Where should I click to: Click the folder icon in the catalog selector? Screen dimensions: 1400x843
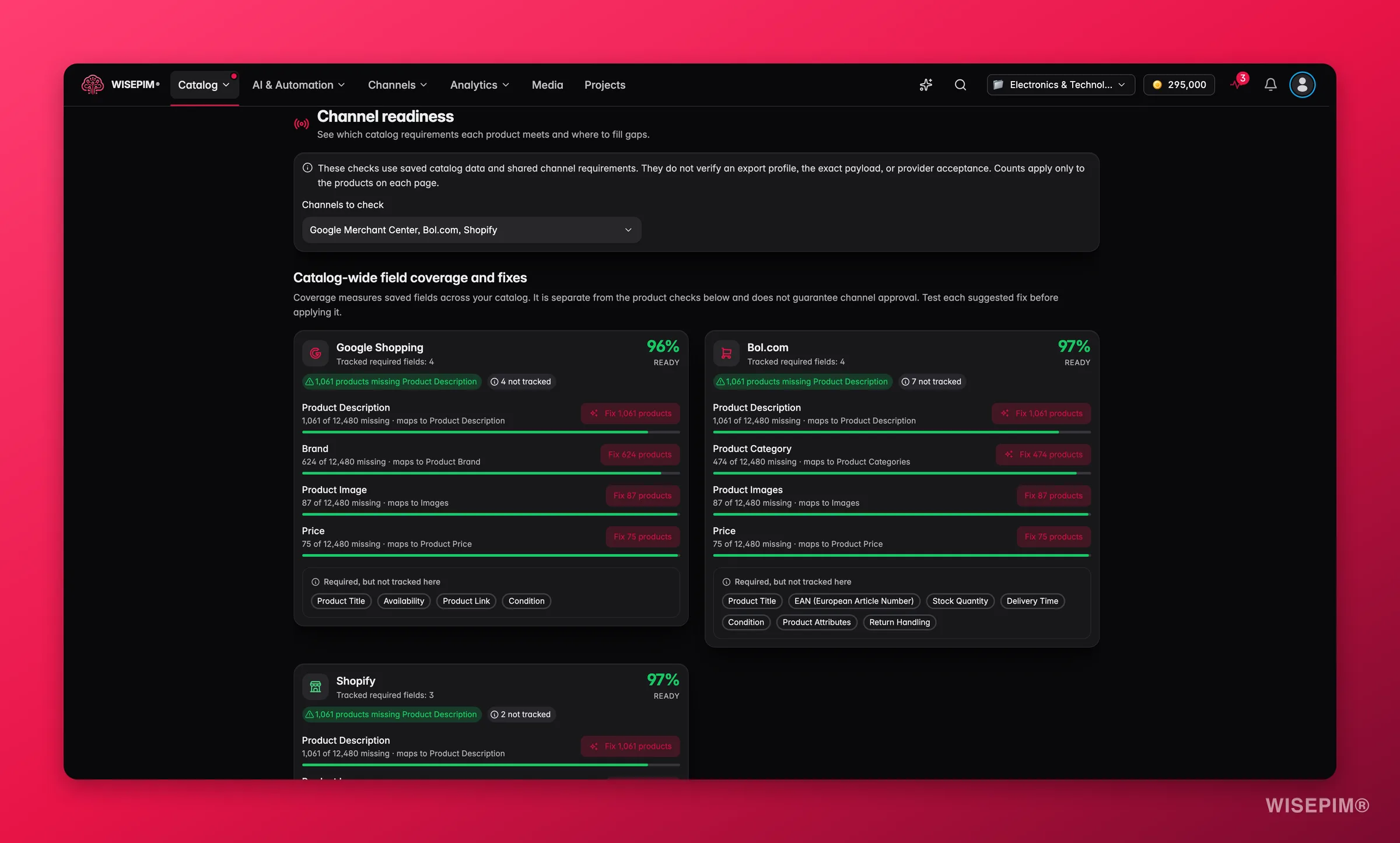click(x=999, y=85)
